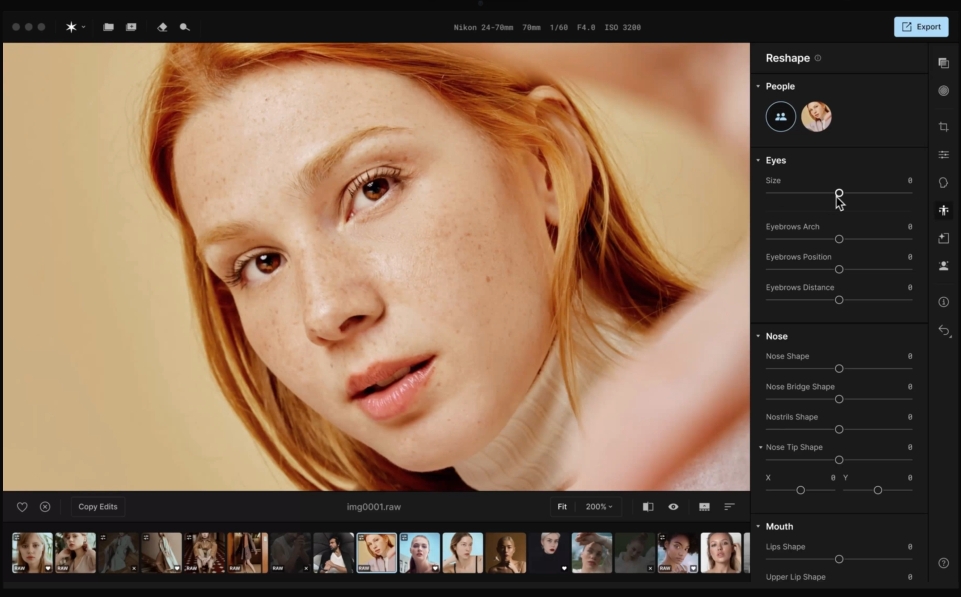This screenshot has width=961, height=597.
Task: Click the Fit view option
Action: (x=562, y=507)
